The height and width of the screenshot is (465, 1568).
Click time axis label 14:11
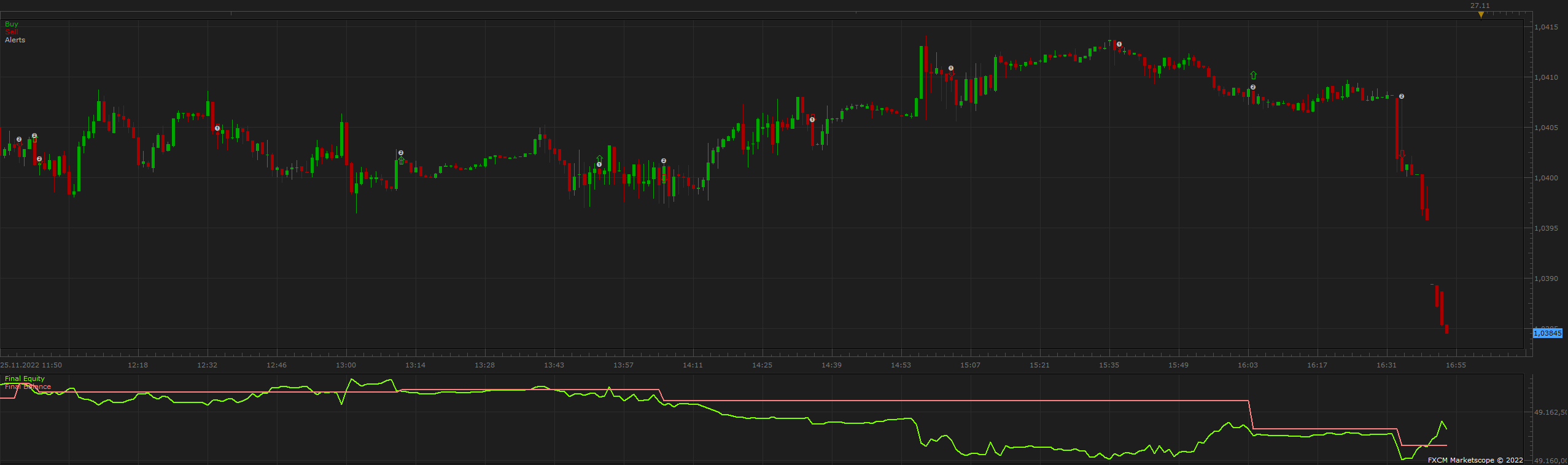pyautogui.click(x=693, y=365)
